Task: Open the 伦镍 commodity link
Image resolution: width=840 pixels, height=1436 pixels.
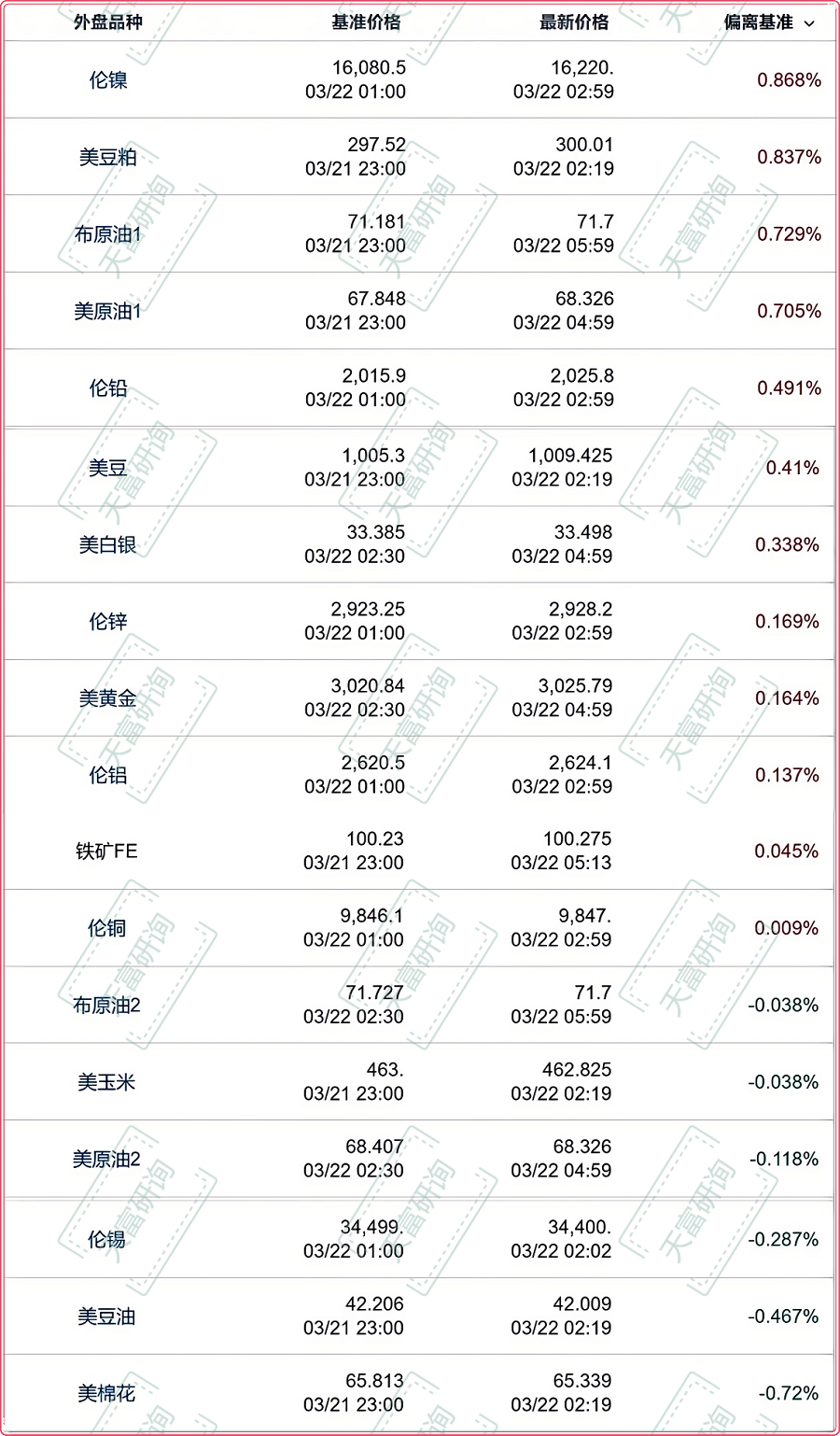Action: click(108, 80)
